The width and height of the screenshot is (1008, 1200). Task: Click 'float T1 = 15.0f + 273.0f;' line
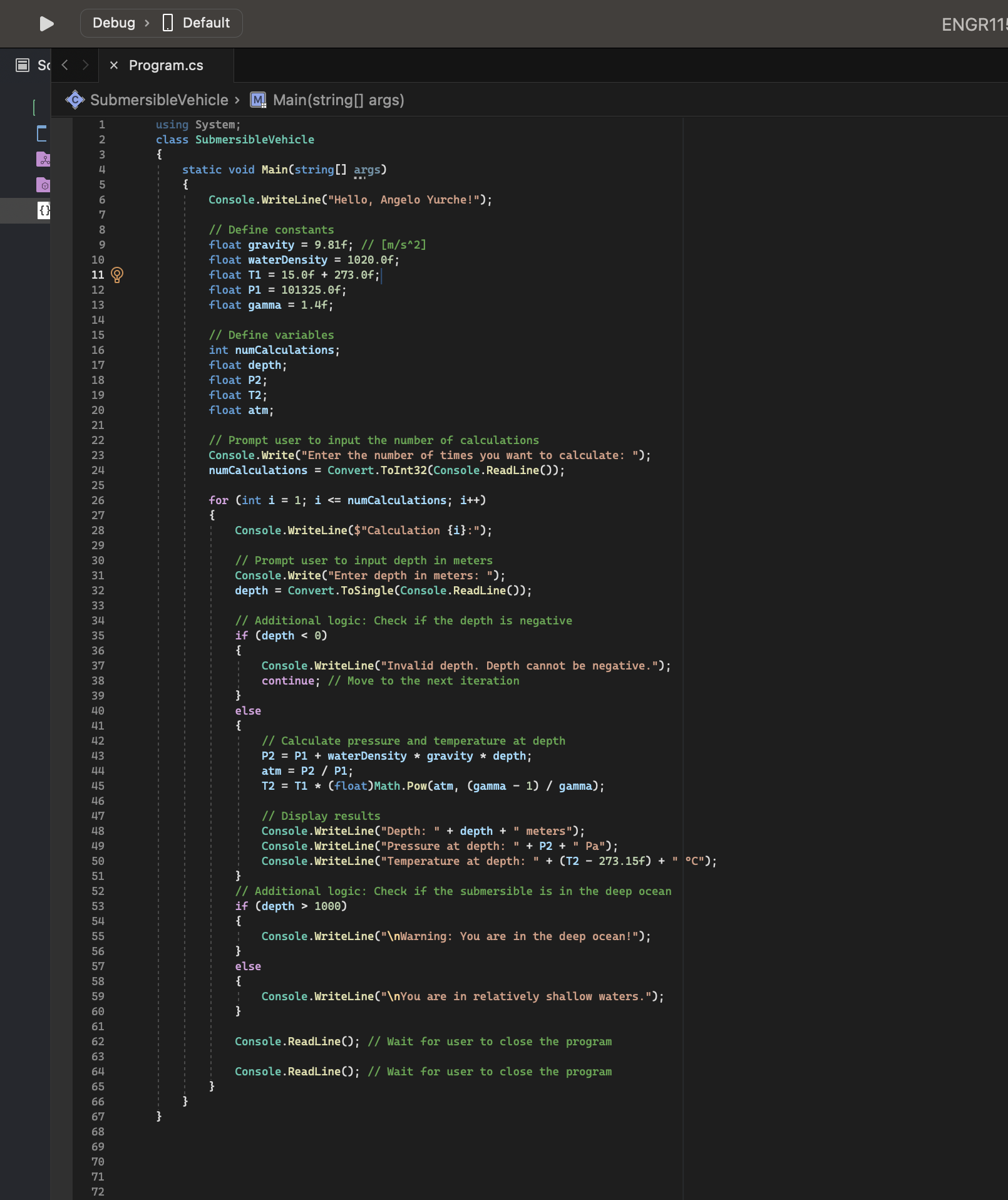(294, 275)
